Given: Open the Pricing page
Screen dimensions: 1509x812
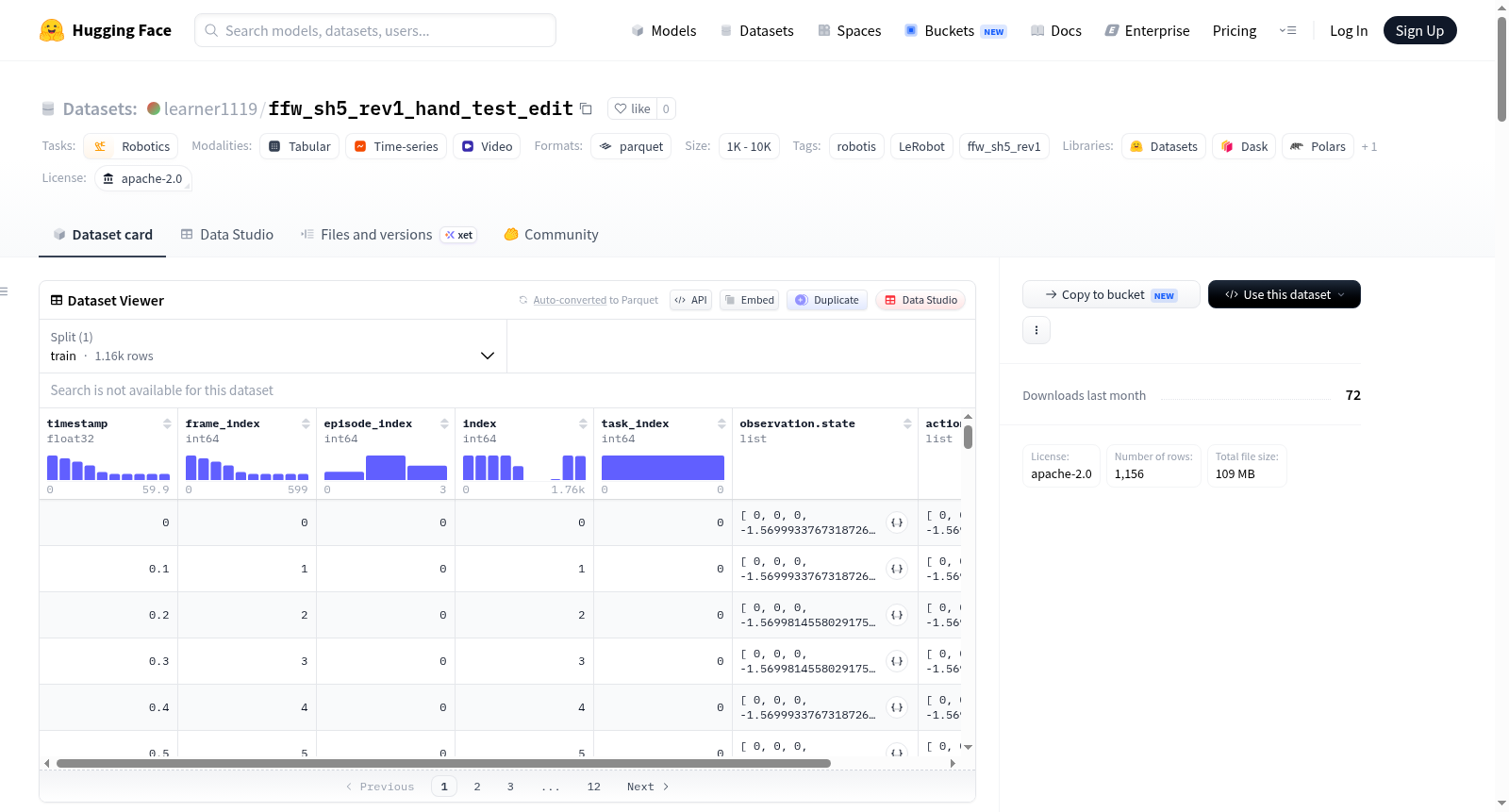Looking at the screenshot, I should pyautogui.click(x=1235, y=30).
